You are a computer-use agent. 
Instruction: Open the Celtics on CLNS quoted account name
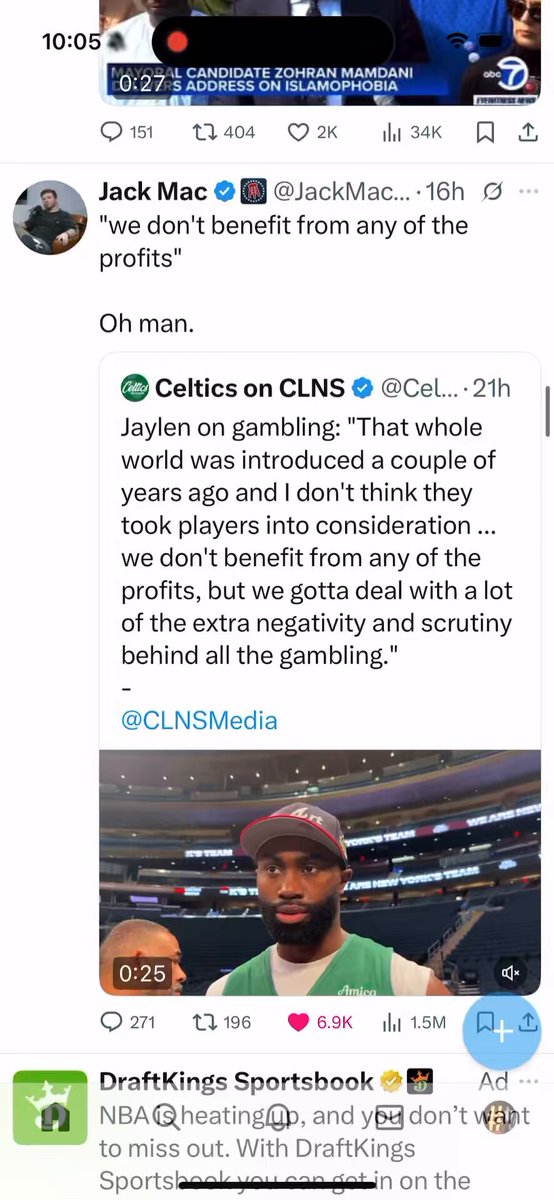click(251, 387)
